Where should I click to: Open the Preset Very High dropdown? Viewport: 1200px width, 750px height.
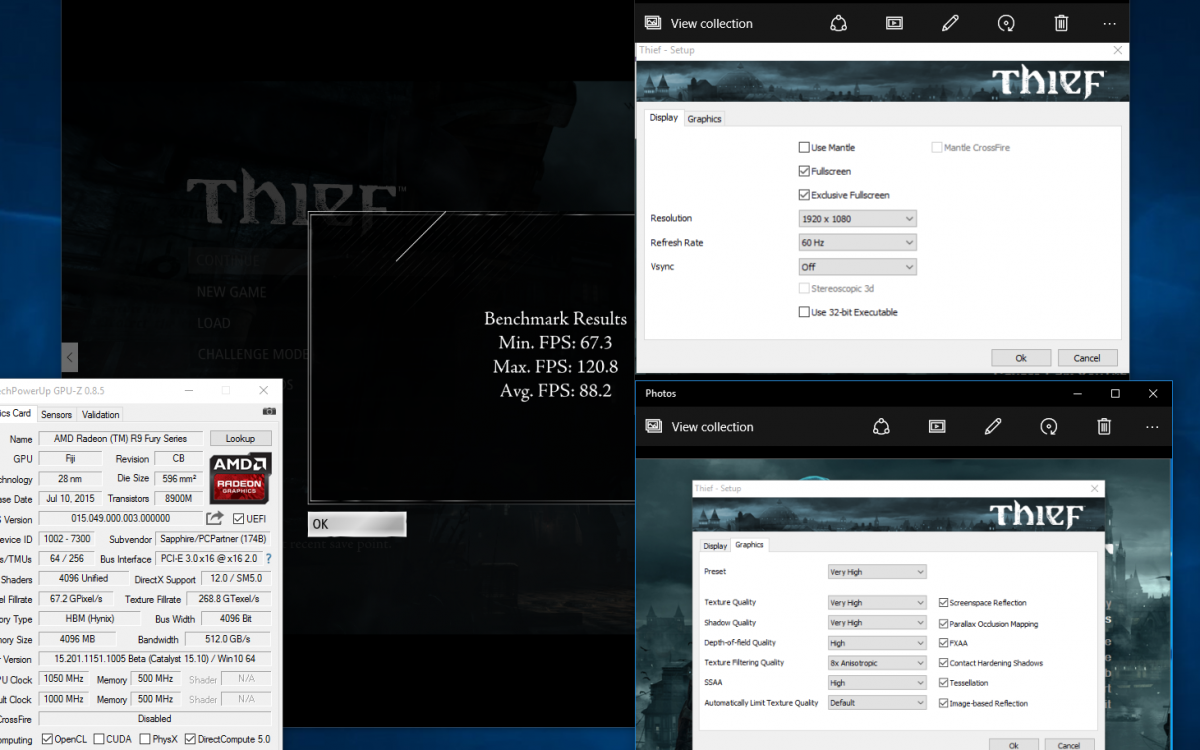[877, 572]
